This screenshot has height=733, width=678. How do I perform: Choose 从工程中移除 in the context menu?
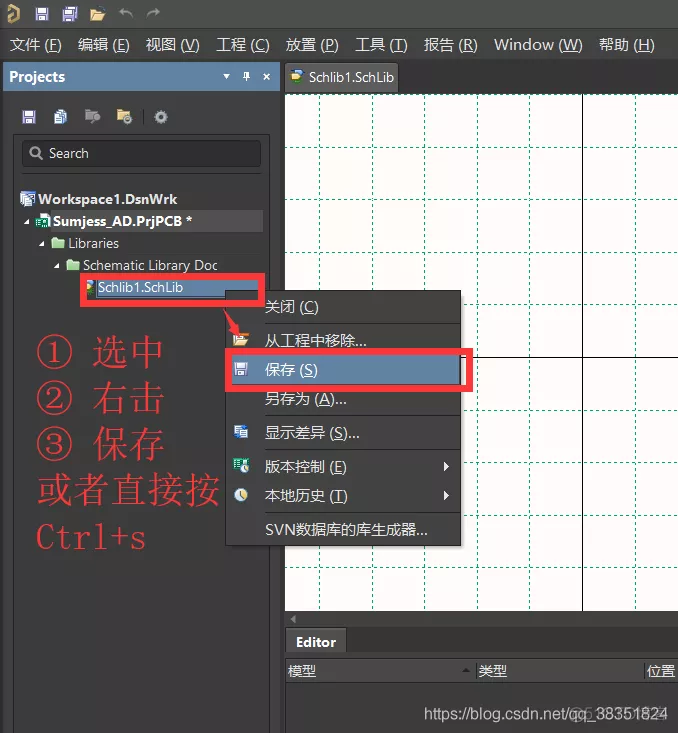click(343, 340)
